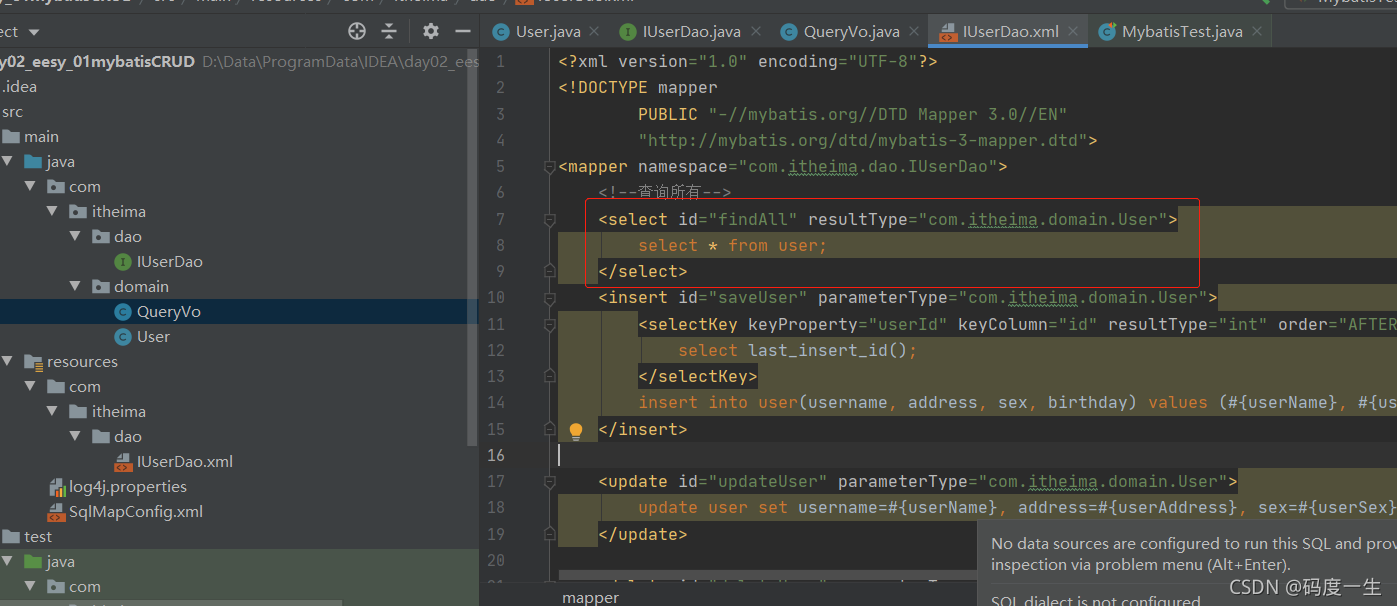
Task: Click the locate-in-project crosshair icon
Action: click(x=357, y=31)
